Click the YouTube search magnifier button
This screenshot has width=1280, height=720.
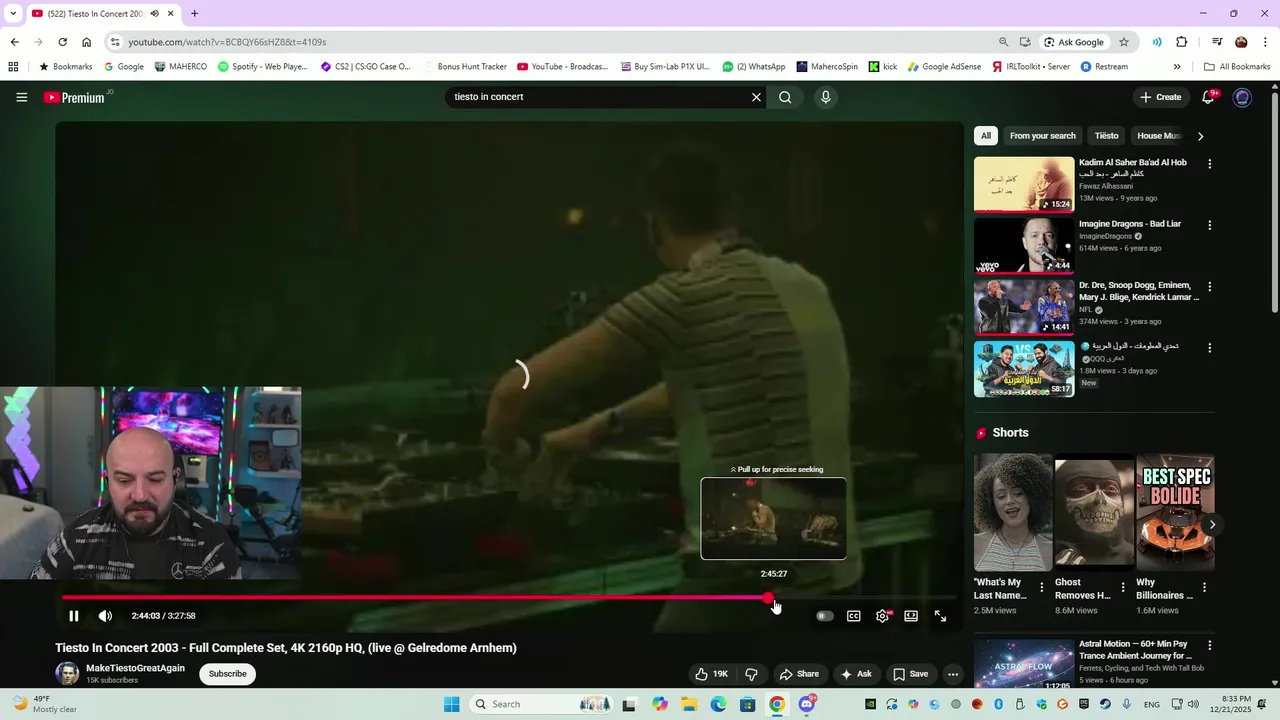(x=785, y=97)
